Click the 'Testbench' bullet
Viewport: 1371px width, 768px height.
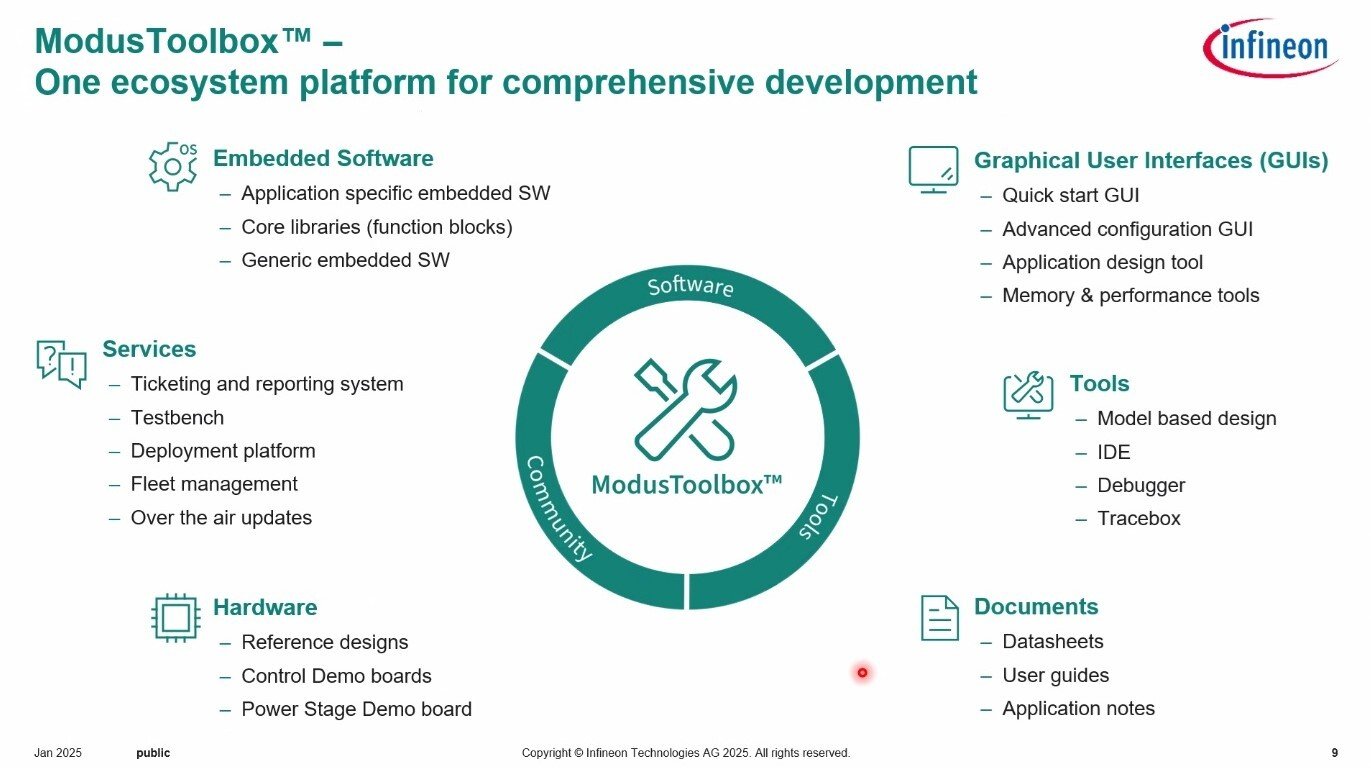coord(177,418)
